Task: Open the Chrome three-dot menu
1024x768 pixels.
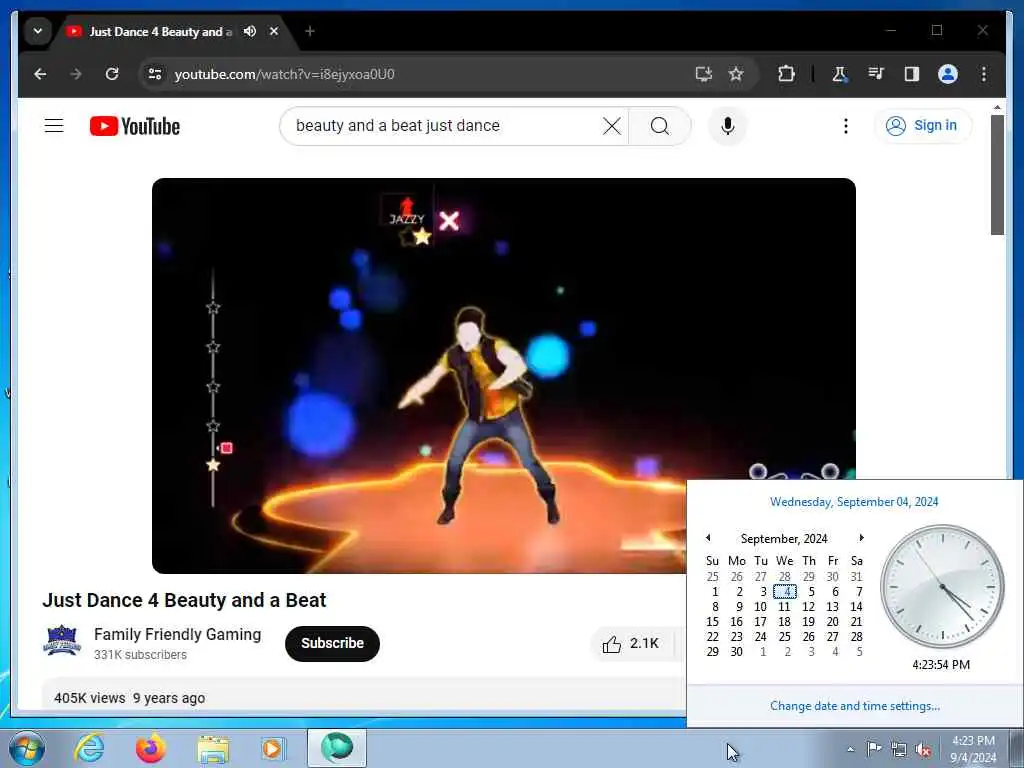Action: click(x=984, y=74)
